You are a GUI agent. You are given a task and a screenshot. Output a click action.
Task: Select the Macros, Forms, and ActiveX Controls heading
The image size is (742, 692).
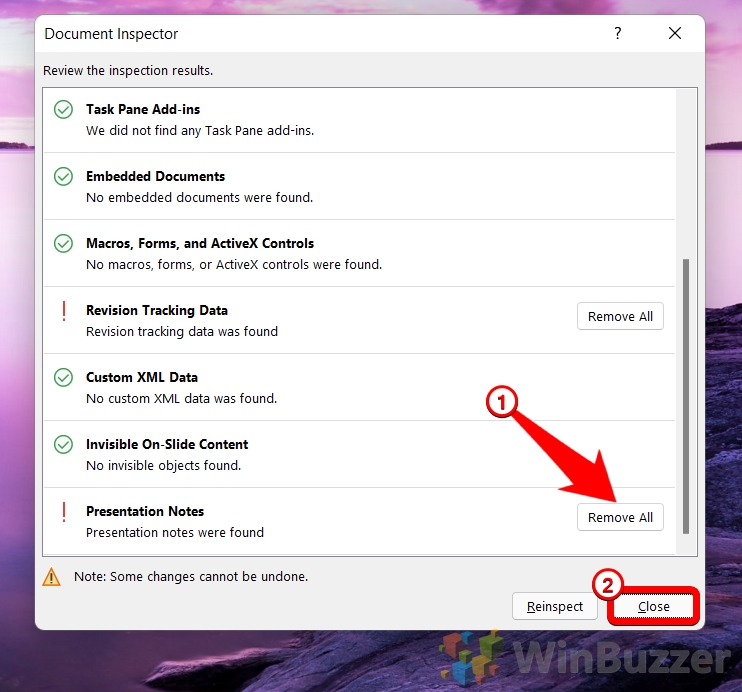[200, 243]
